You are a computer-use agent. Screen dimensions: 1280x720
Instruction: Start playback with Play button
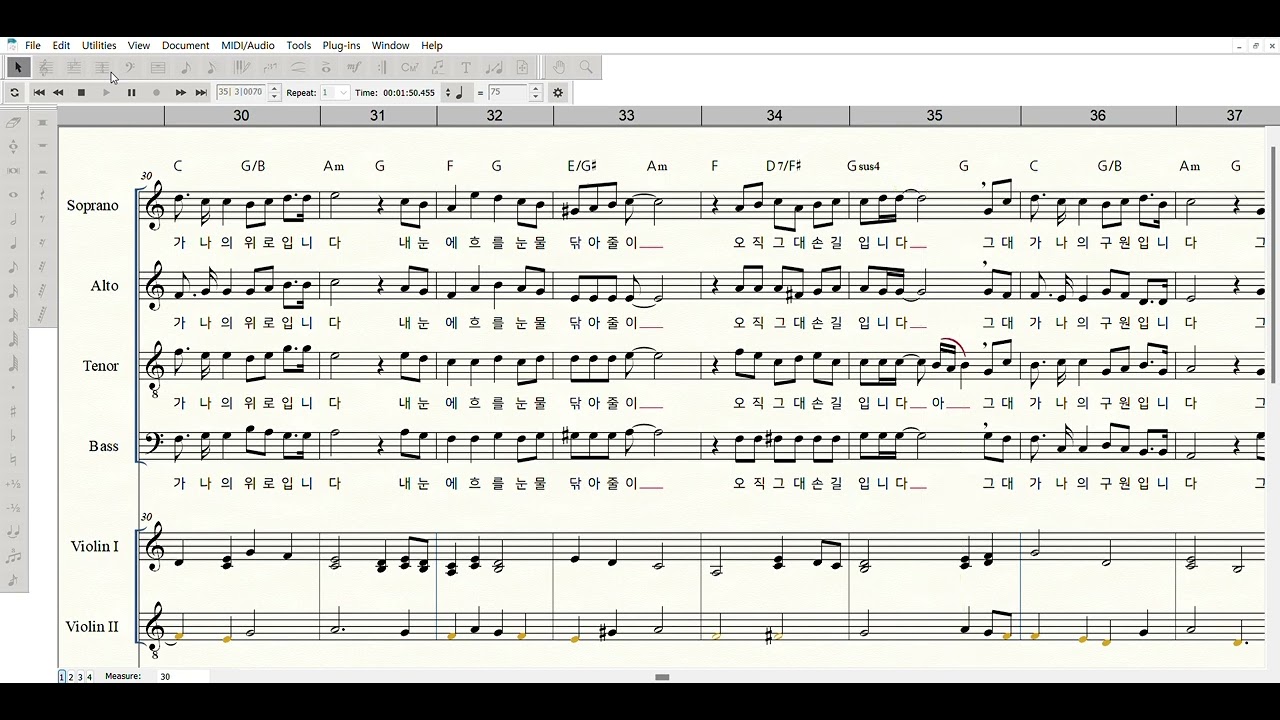pyautogui.click(x=106, y=92)
